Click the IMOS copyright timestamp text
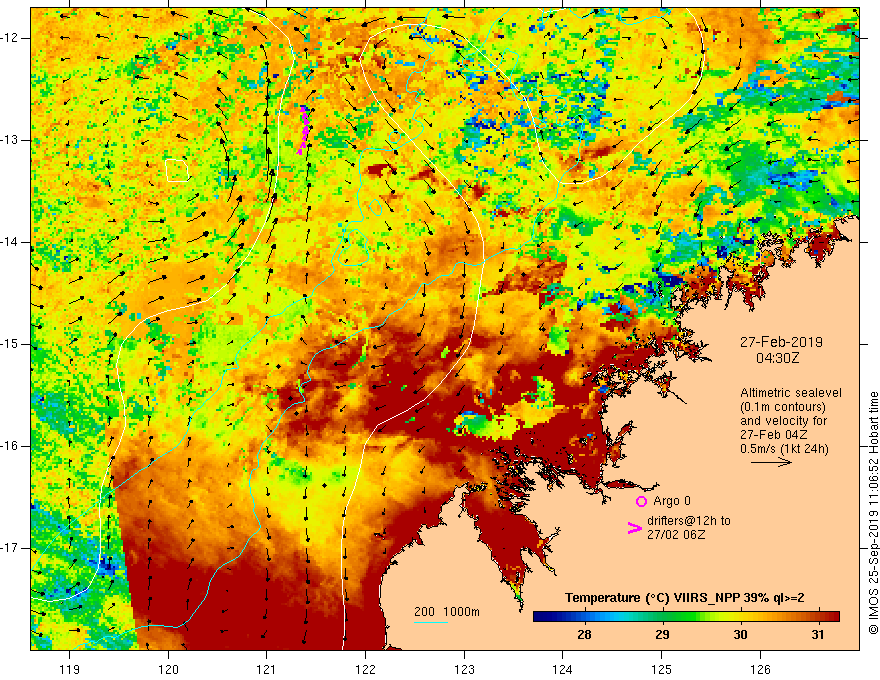The width and height of the screenshot is (880, 680). click(873, 513)
